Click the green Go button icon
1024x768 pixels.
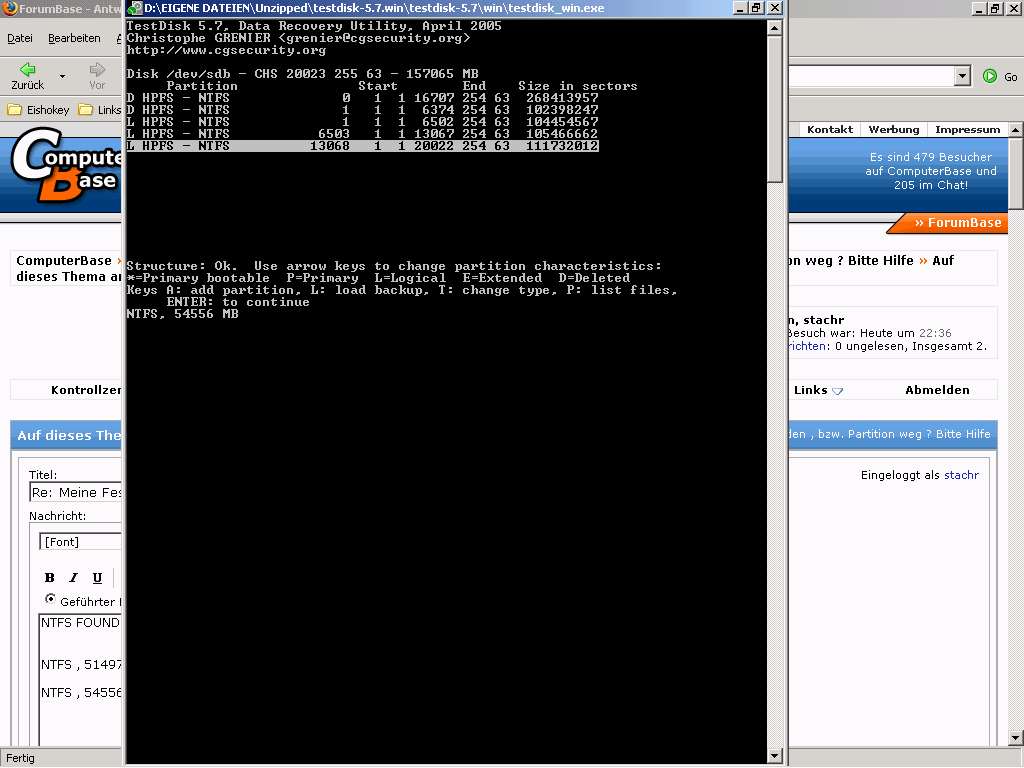tap(990, 76)
